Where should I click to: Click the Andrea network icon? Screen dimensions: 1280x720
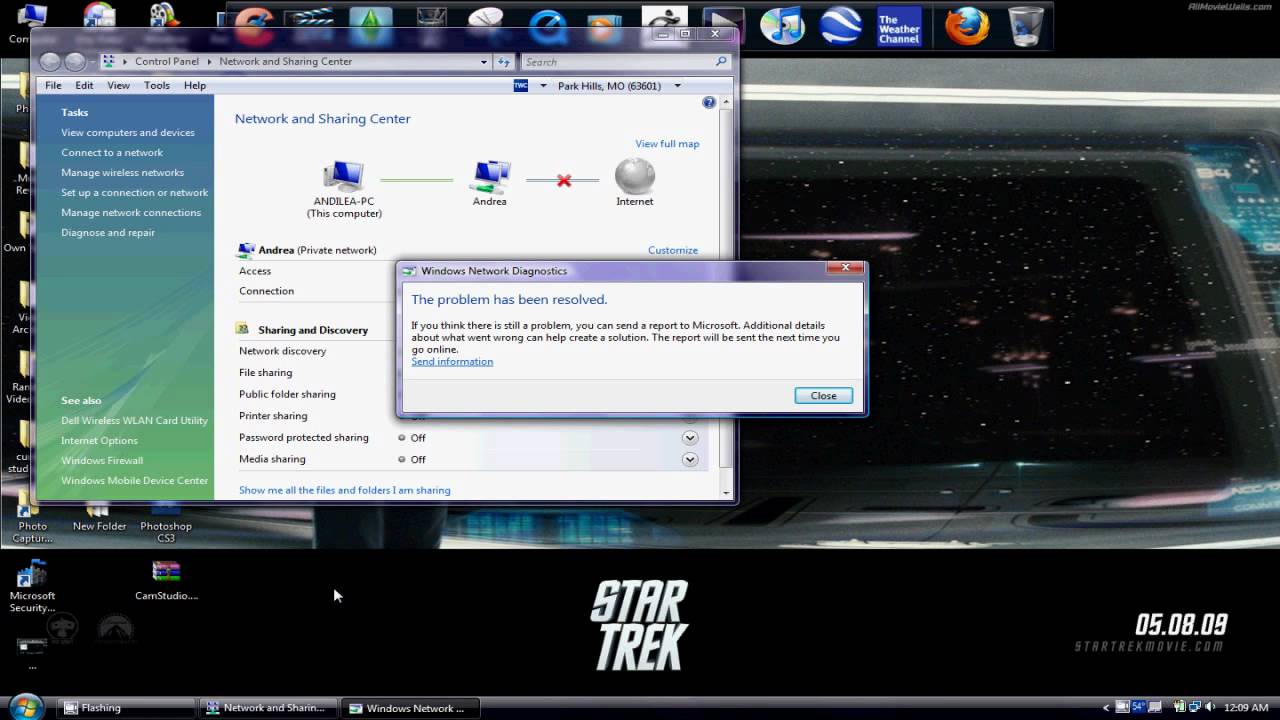(490, 176)
